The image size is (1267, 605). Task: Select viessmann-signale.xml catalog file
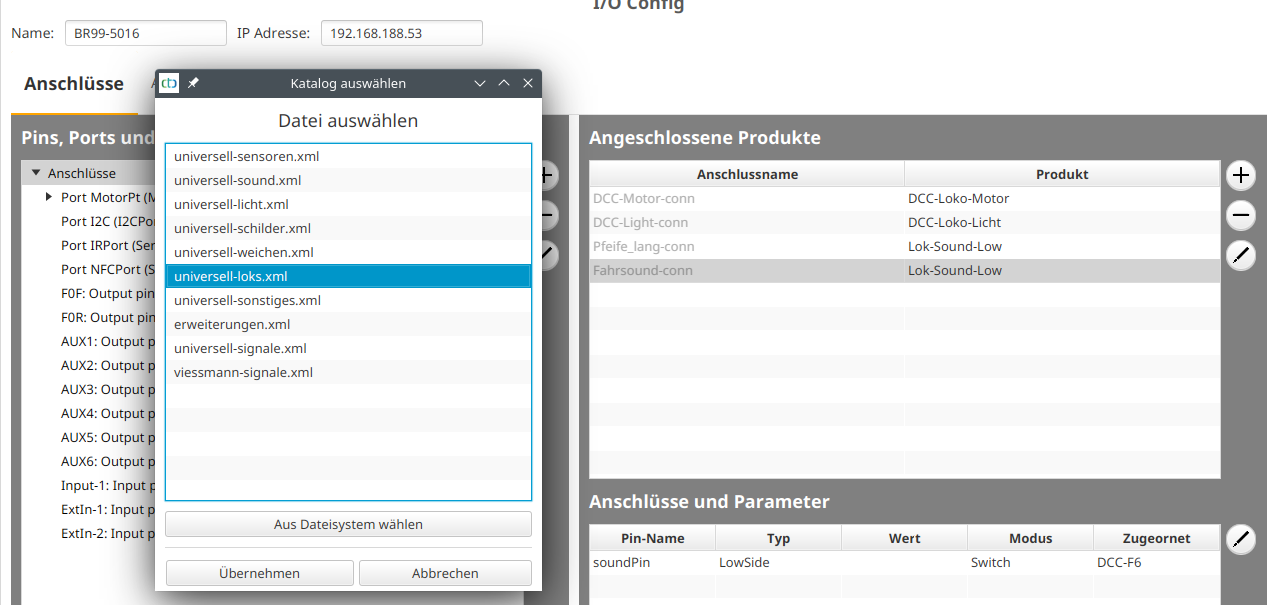243,373
